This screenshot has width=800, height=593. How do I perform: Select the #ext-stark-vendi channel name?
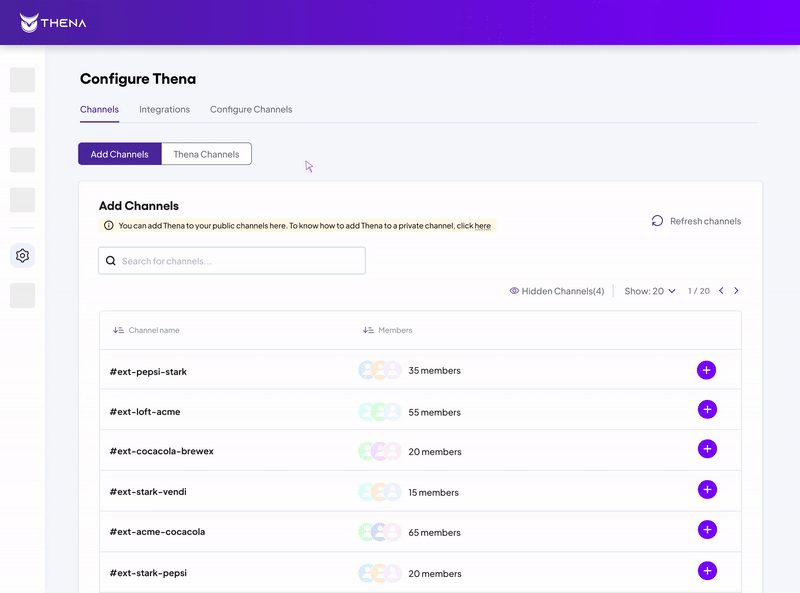pos(148,491)
